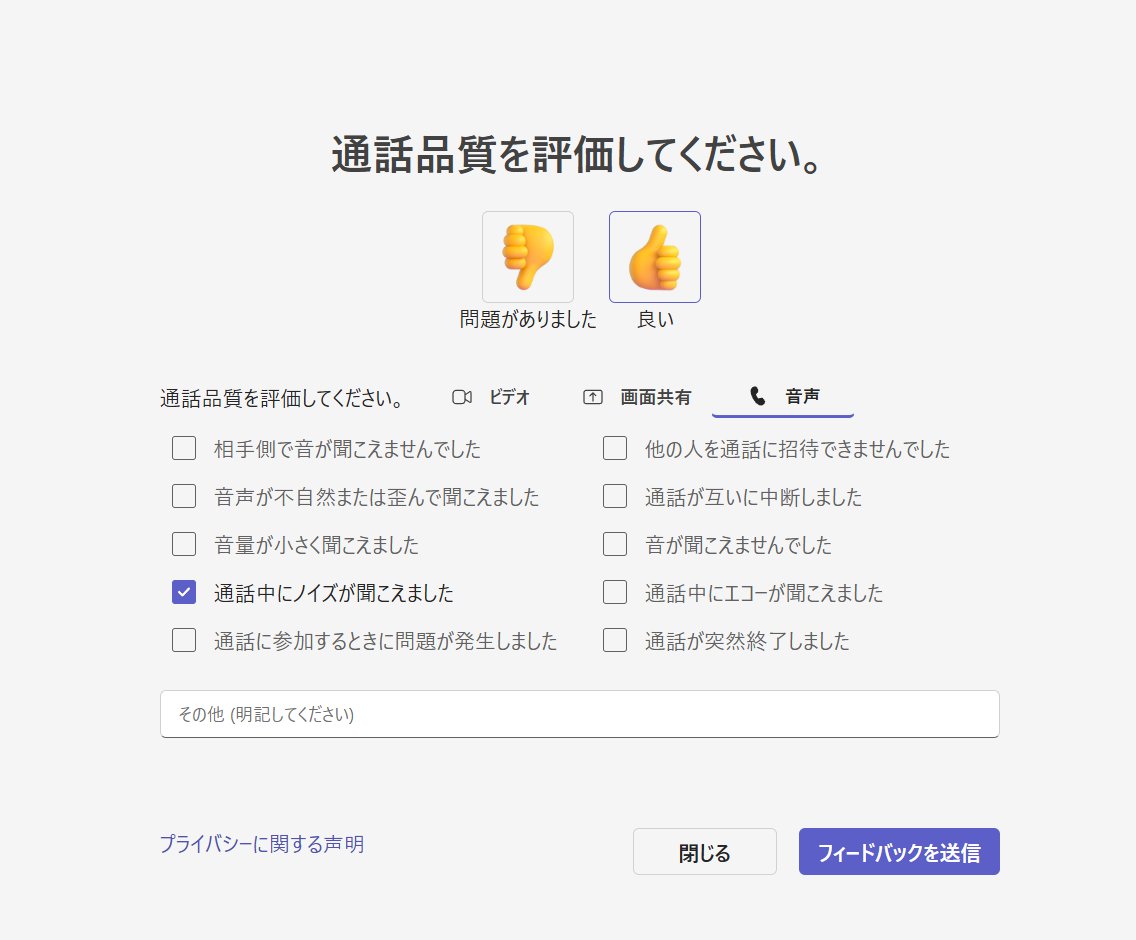Check 通話に参加するときに問題が発生しました
The image size is (1136, 940).
(x=184, y=641)
